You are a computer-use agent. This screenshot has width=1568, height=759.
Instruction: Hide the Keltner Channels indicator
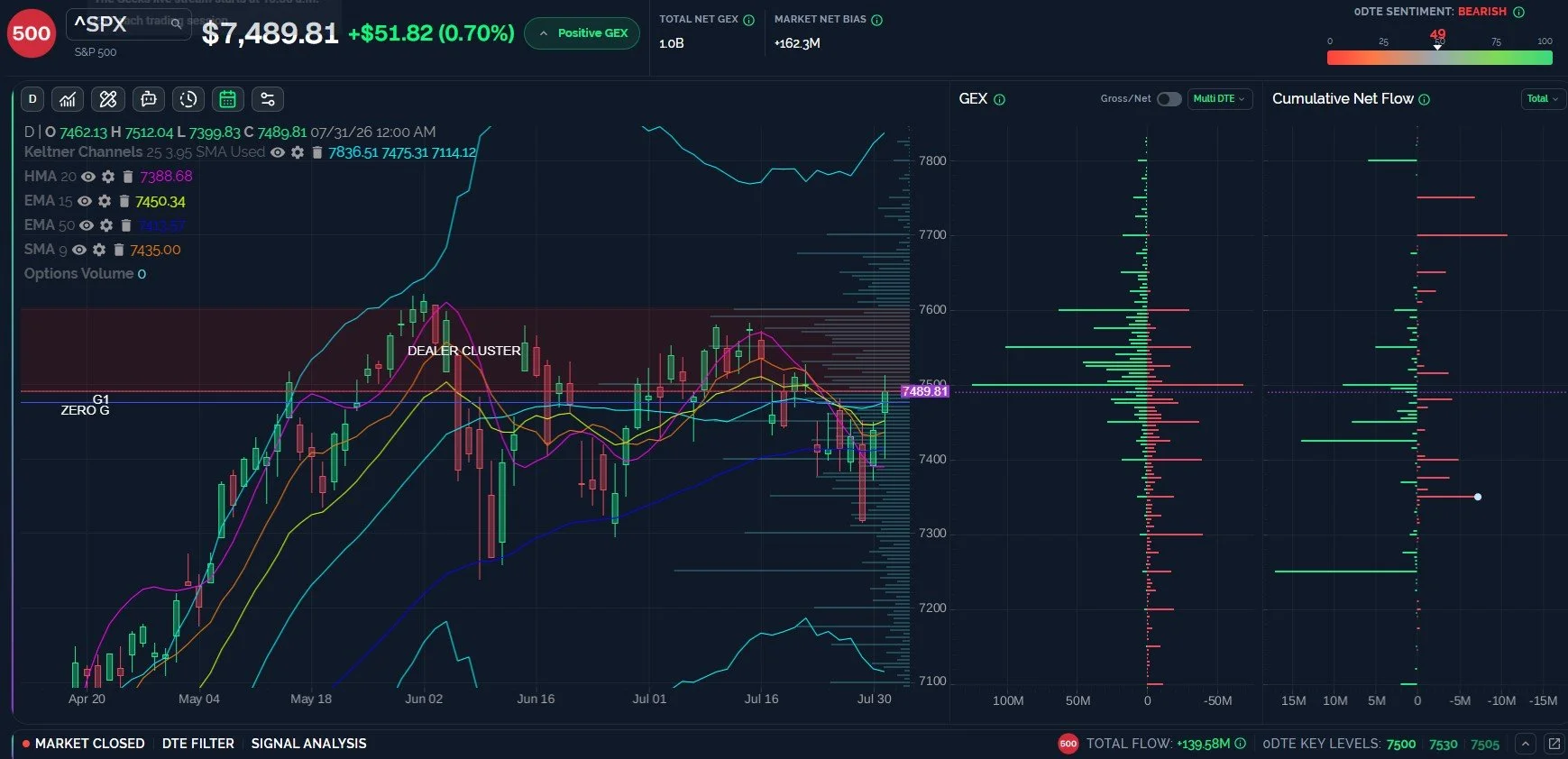(278, 152)
